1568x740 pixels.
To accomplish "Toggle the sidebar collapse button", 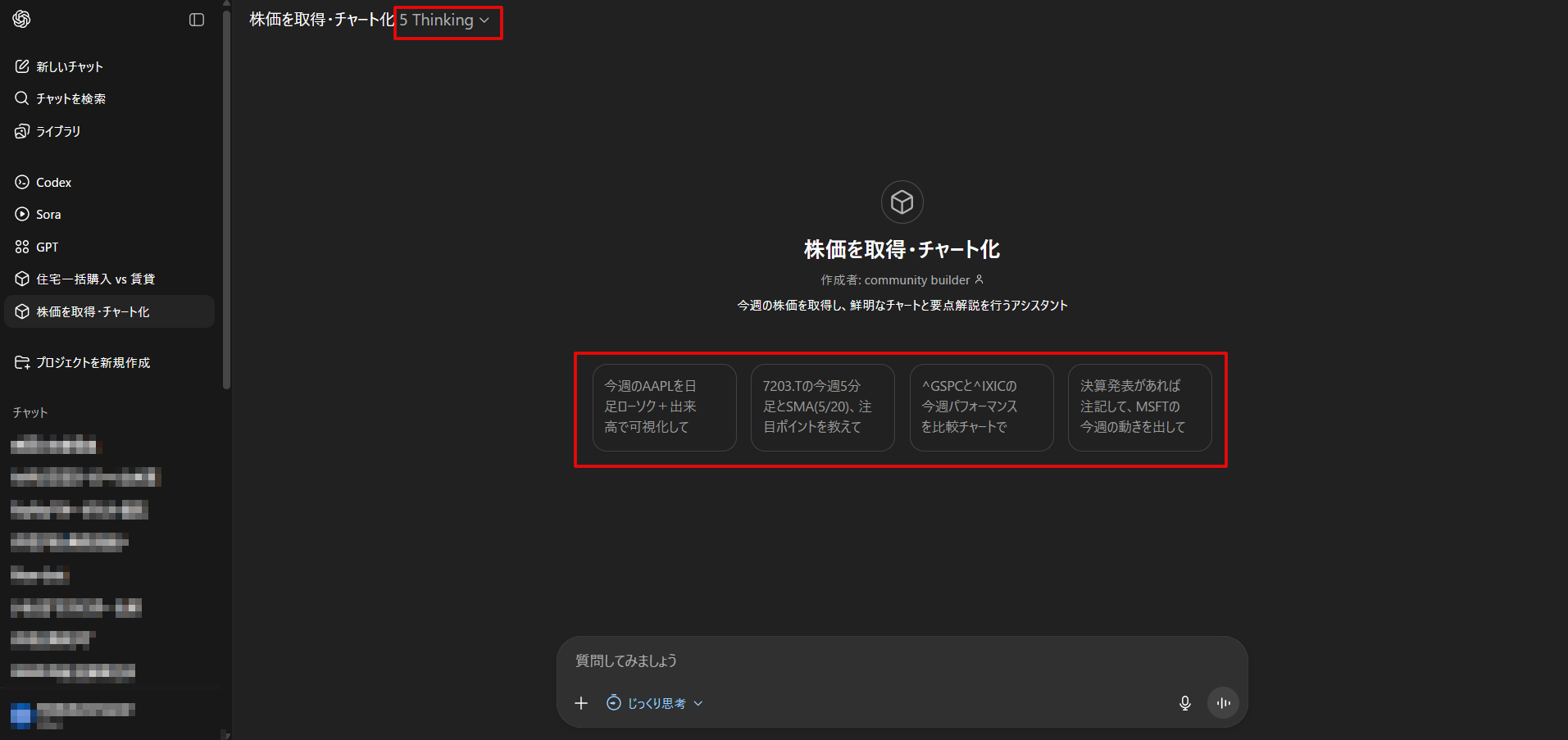I will (x=197, y=20).
